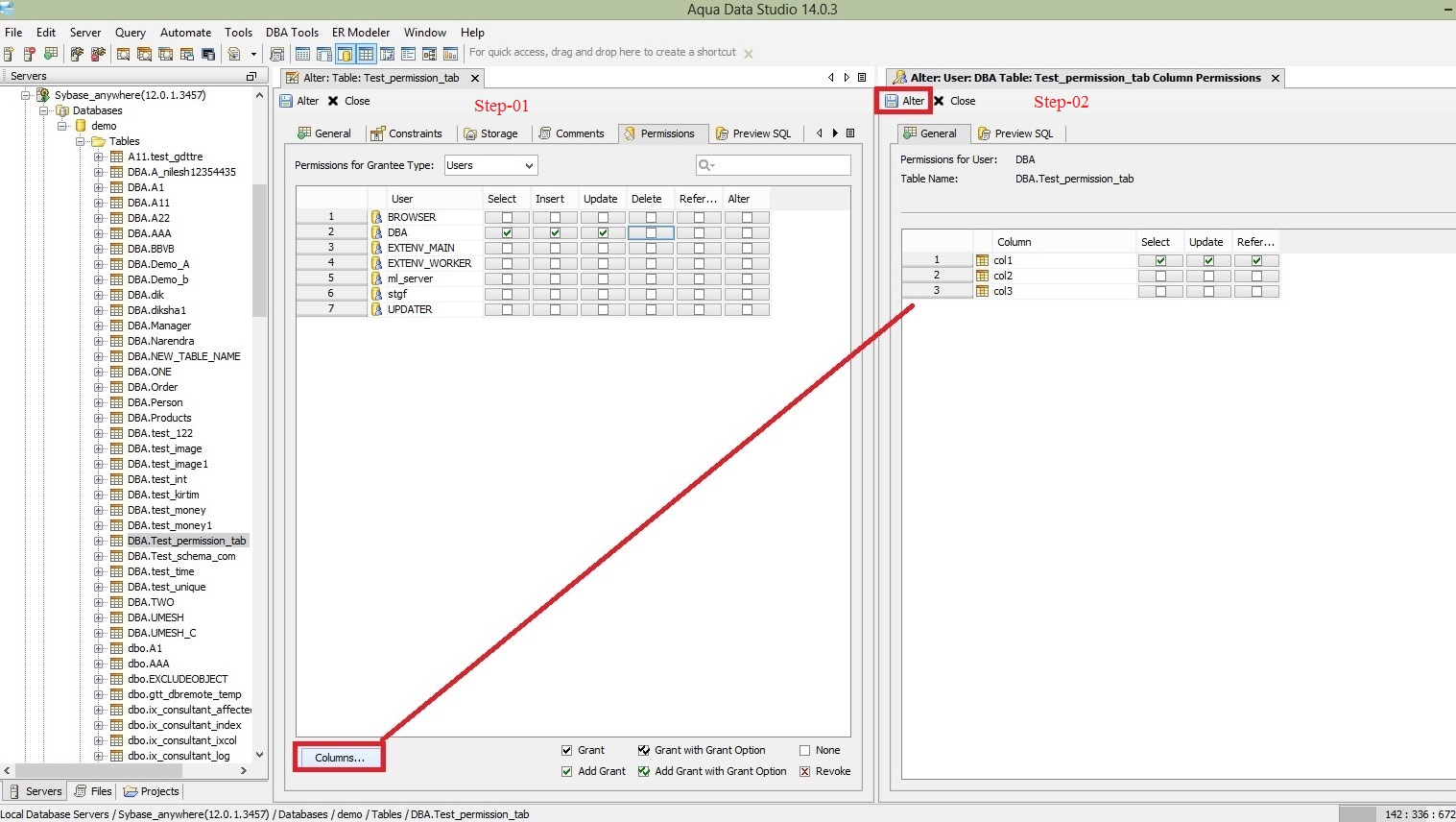Enable References permission for col3

pyautogui.click(x=1256, y=291)
